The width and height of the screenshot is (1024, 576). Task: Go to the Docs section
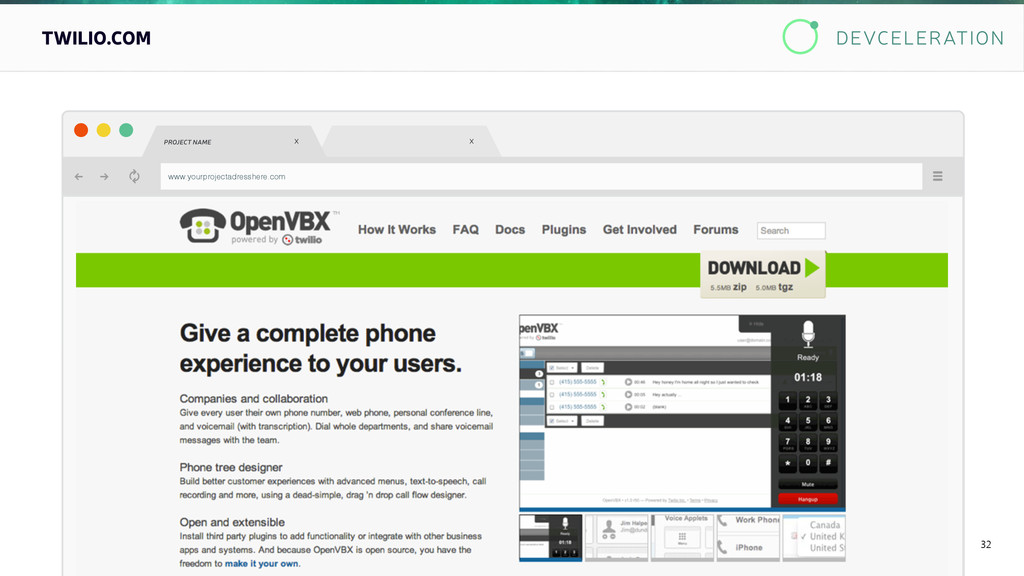point(510,230)
